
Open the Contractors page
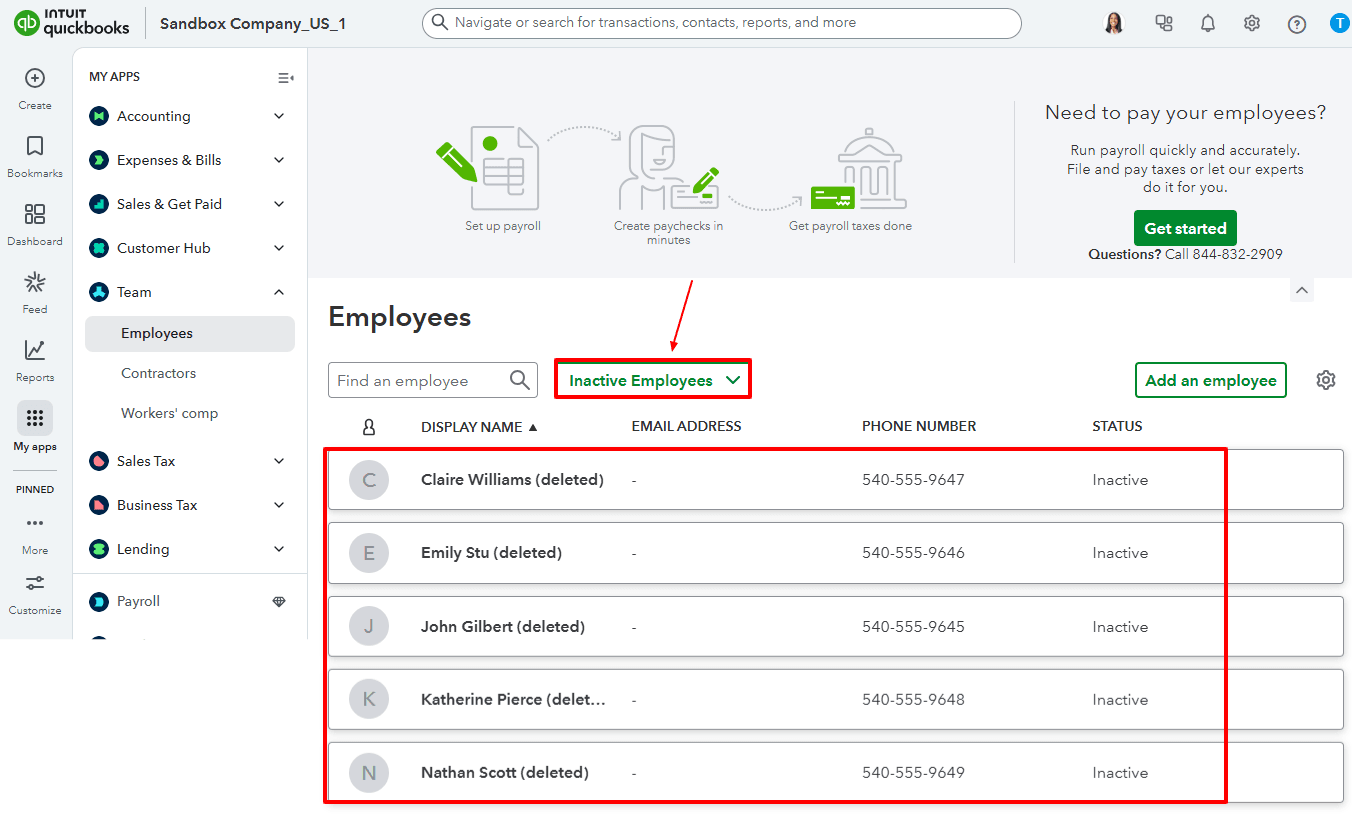click(x=158, y=373)
